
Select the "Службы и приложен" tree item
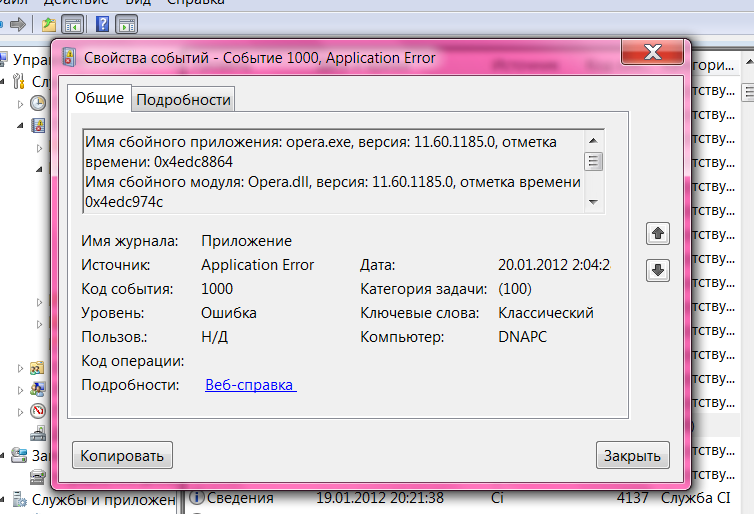(x=103, y=500)
